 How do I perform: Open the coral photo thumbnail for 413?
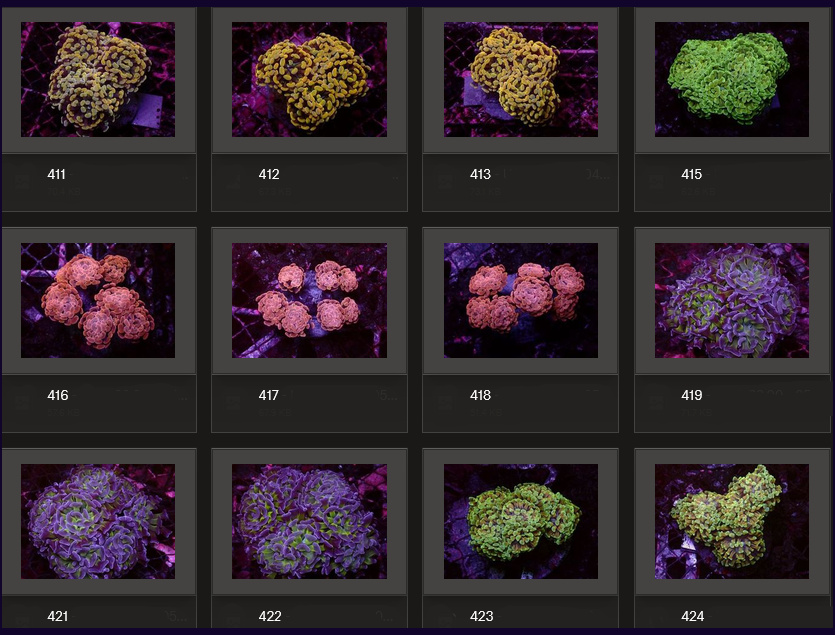pyautogui.click(x=521, y=79)
